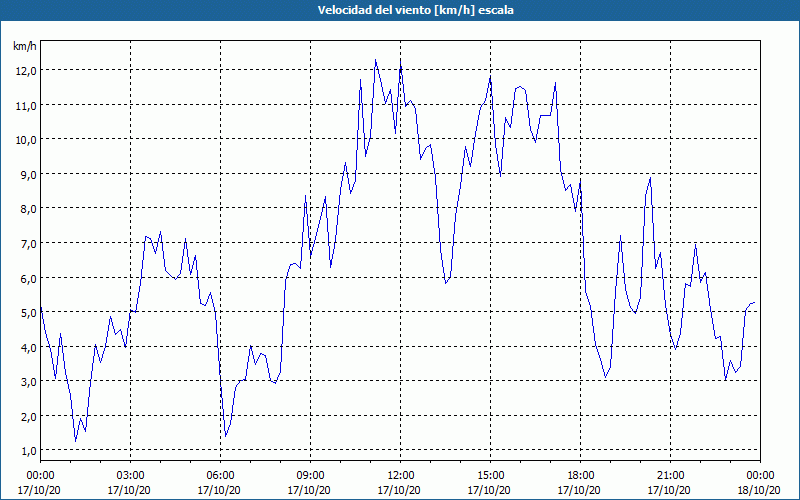Click the 12:00 time axis label
The width and height of the screenshot is (800, 500).
[x=401, y=476]
